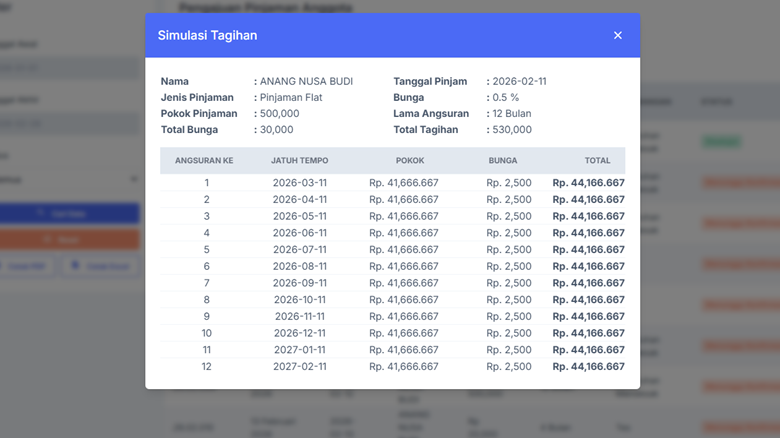
Task: Click the first blurred date input on left
Action: point(68,68)
